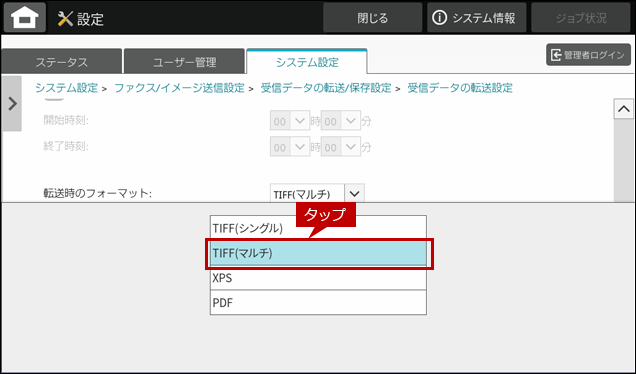Open 終了時刻 hour dropdown

pyautogui.click(x=290, y=146)
